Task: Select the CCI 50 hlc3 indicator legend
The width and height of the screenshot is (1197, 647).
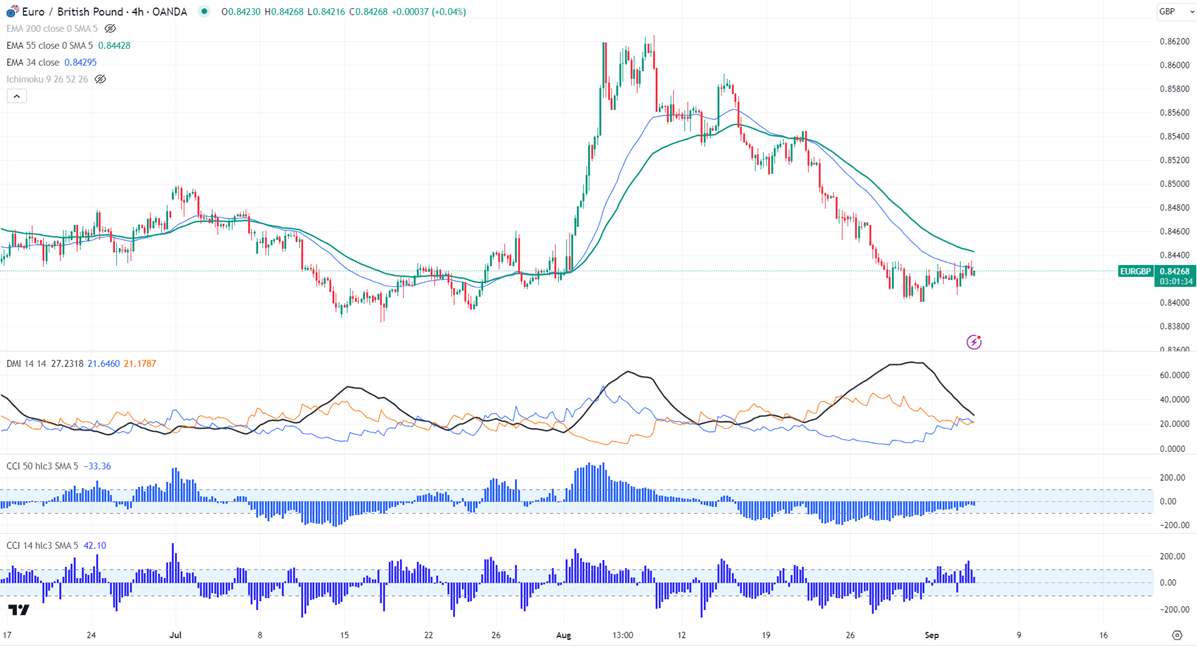Action: pyautogui.click(x=42, y=466)
